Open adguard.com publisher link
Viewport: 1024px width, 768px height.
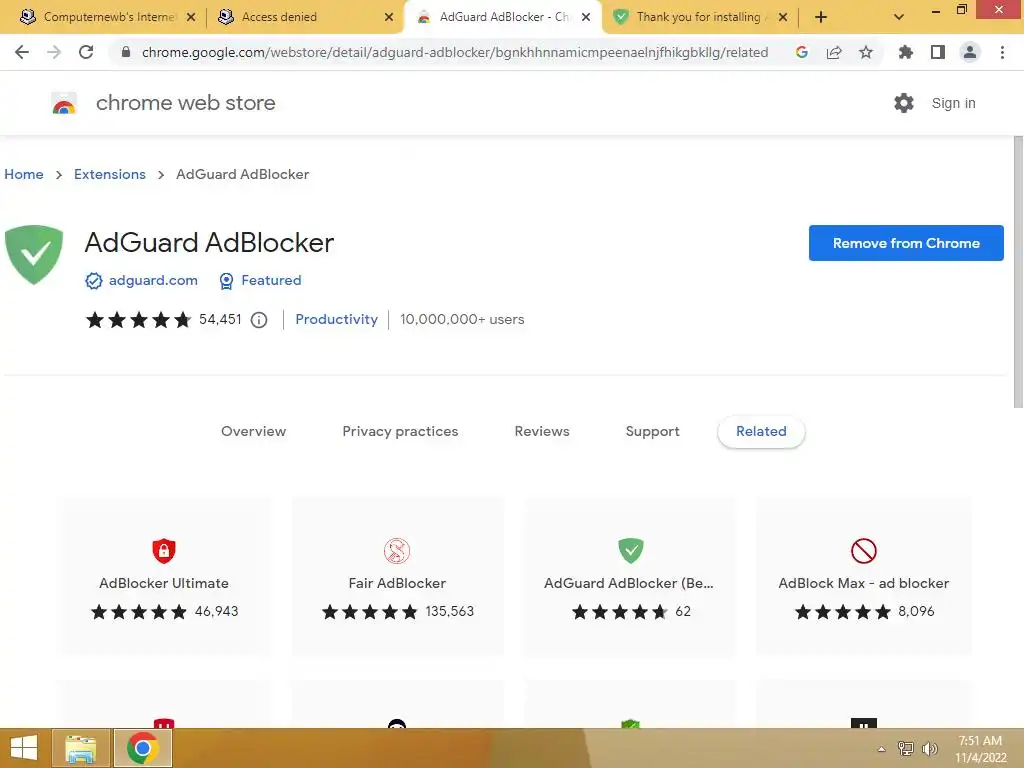tap(153, 280)
